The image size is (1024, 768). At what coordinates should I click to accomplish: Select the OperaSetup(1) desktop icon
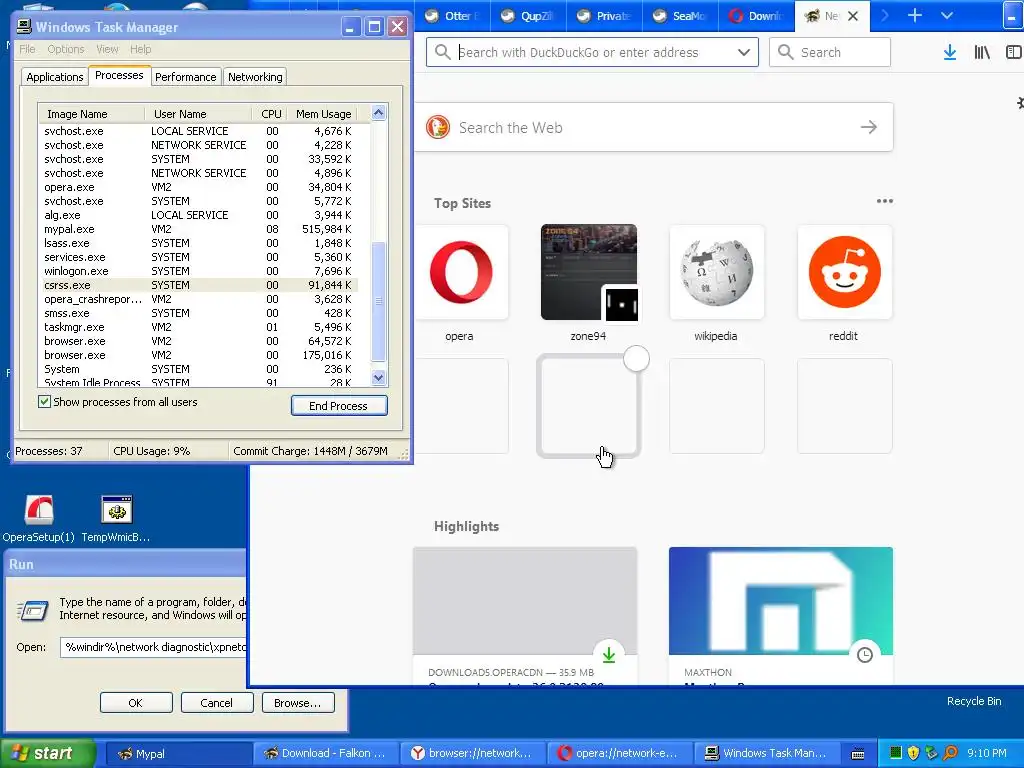39,519
